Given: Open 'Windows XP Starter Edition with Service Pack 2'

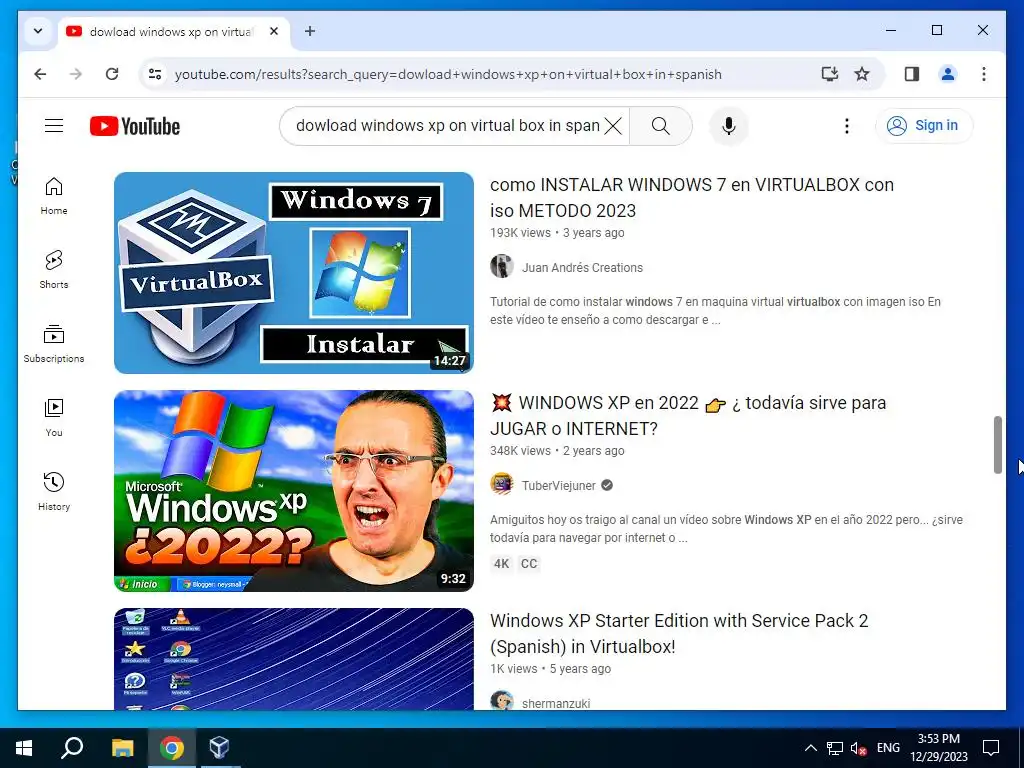Looking at the screenshot, I should 679,633.
